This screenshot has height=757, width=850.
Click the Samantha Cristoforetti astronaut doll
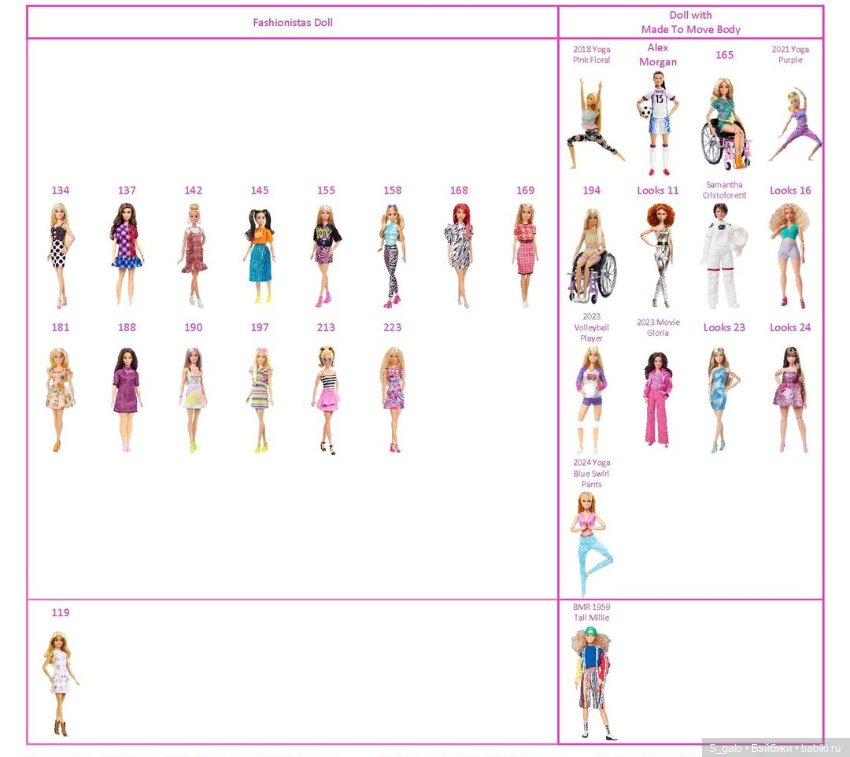723,256
